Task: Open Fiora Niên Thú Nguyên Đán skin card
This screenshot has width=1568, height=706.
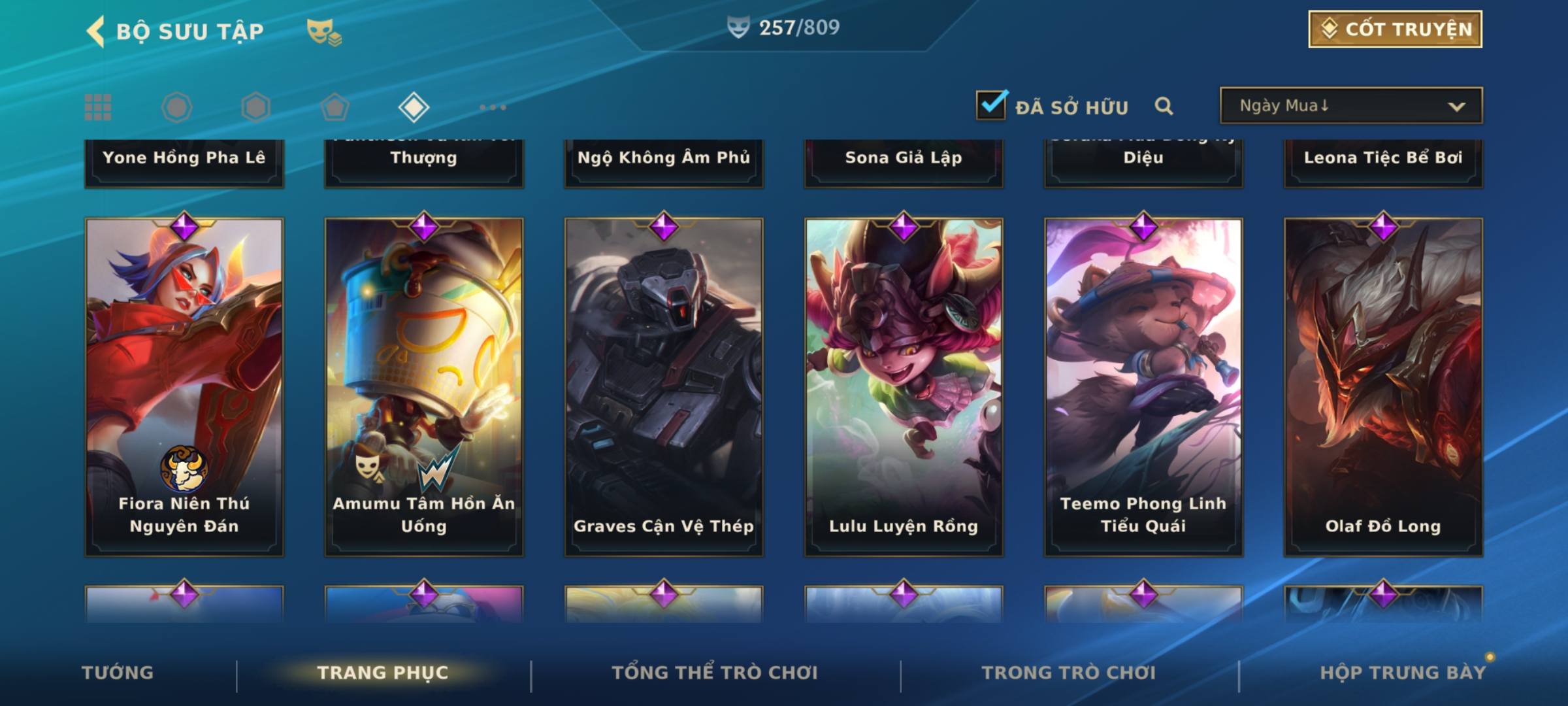Action: coord(184,387)
